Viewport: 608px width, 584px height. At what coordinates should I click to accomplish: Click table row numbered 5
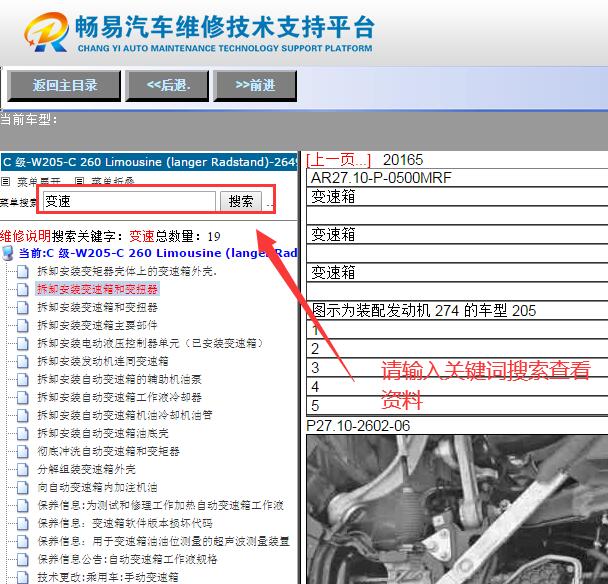coord(457,406)
